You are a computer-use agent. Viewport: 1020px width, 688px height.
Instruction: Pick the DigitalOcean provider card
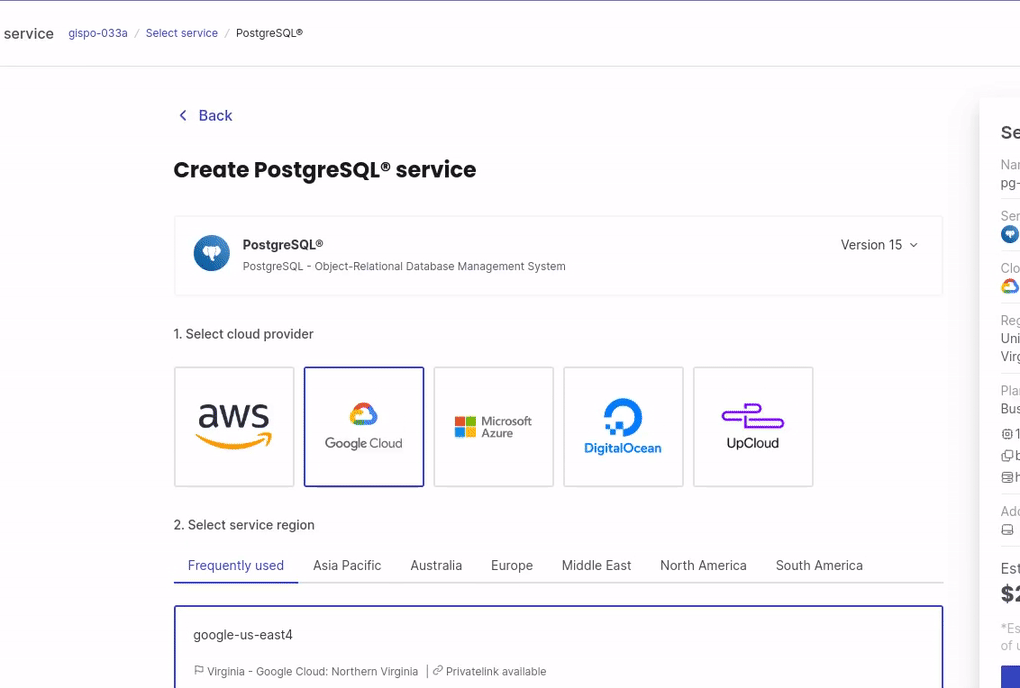[x=623, y=427]
